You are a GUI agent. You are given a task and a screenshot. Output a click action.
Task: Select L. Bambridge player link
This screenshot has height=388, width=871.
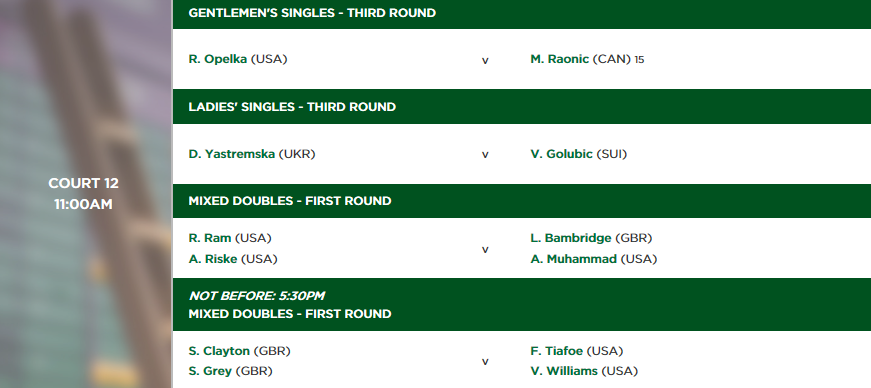click(571, 238)
